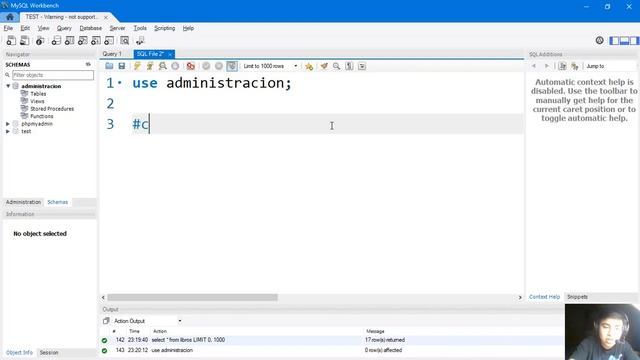Commit transaction checkmark icon
This screenshot has height=360, width=640.
pos(206,66)
